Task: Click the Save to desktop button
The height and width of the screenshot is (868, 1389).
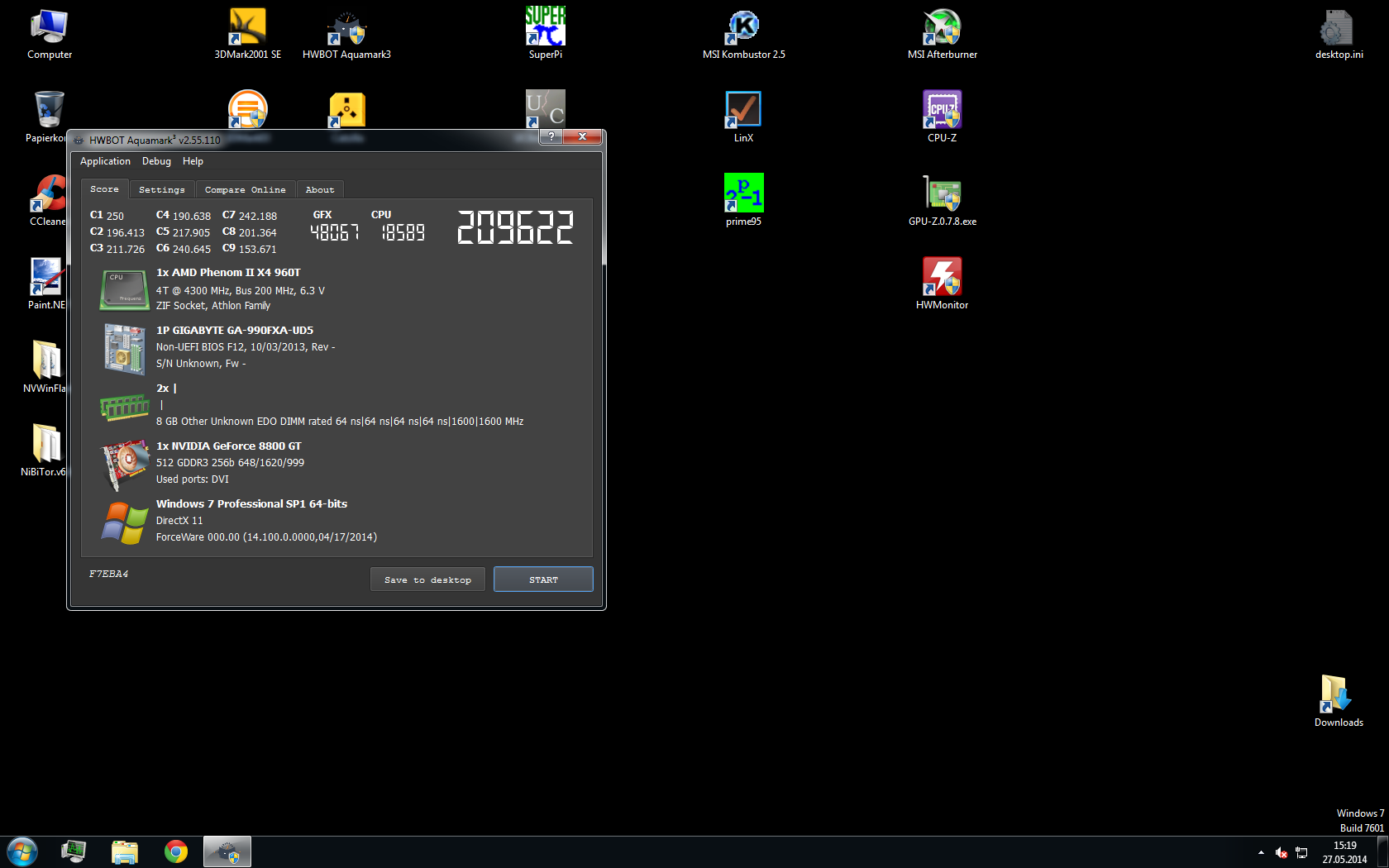Action: click(x=427, y=579)
